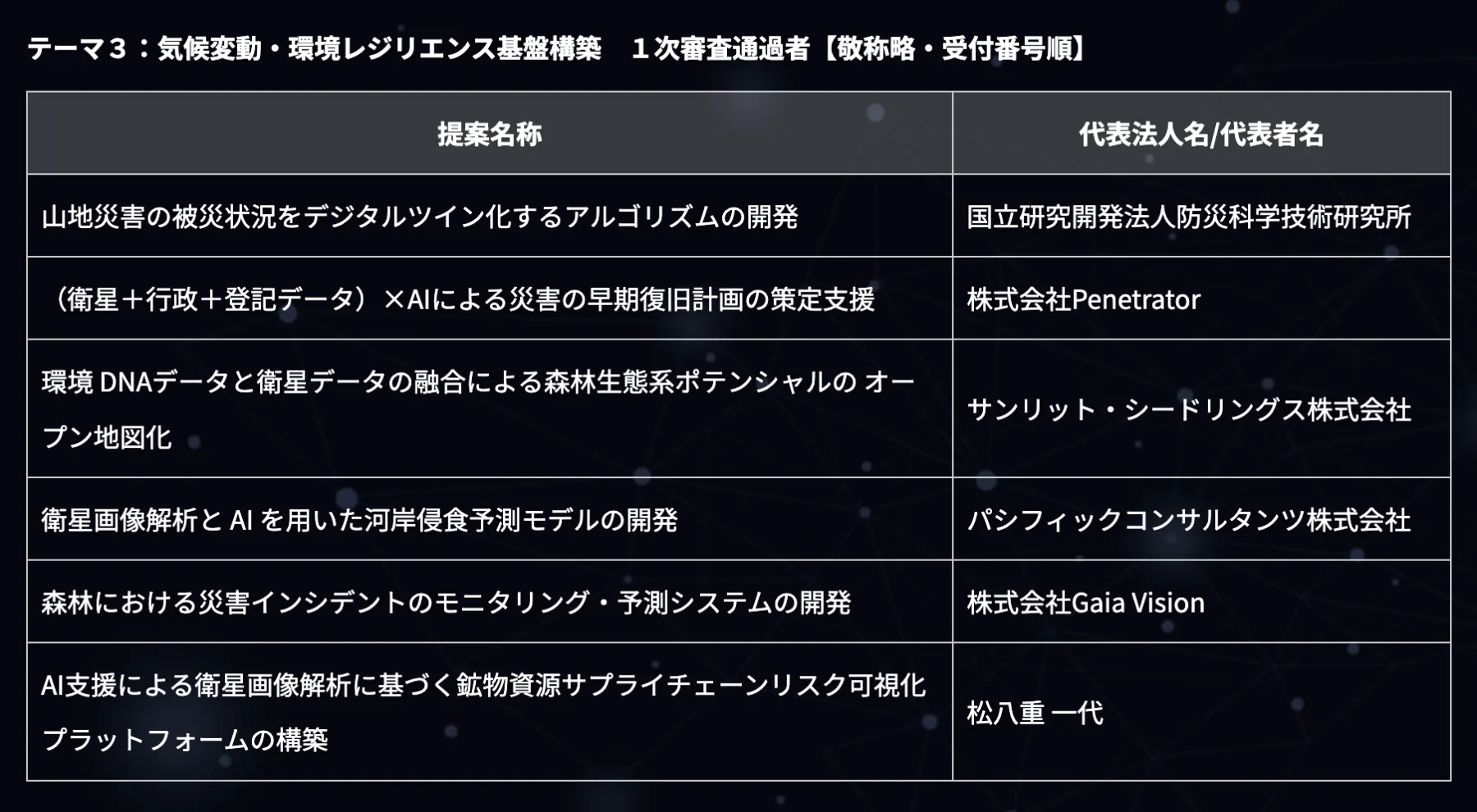Click the プラットフォームの構築 wrapped text line
This screenshot has height=812, width=1477.
tap(185, 740)
